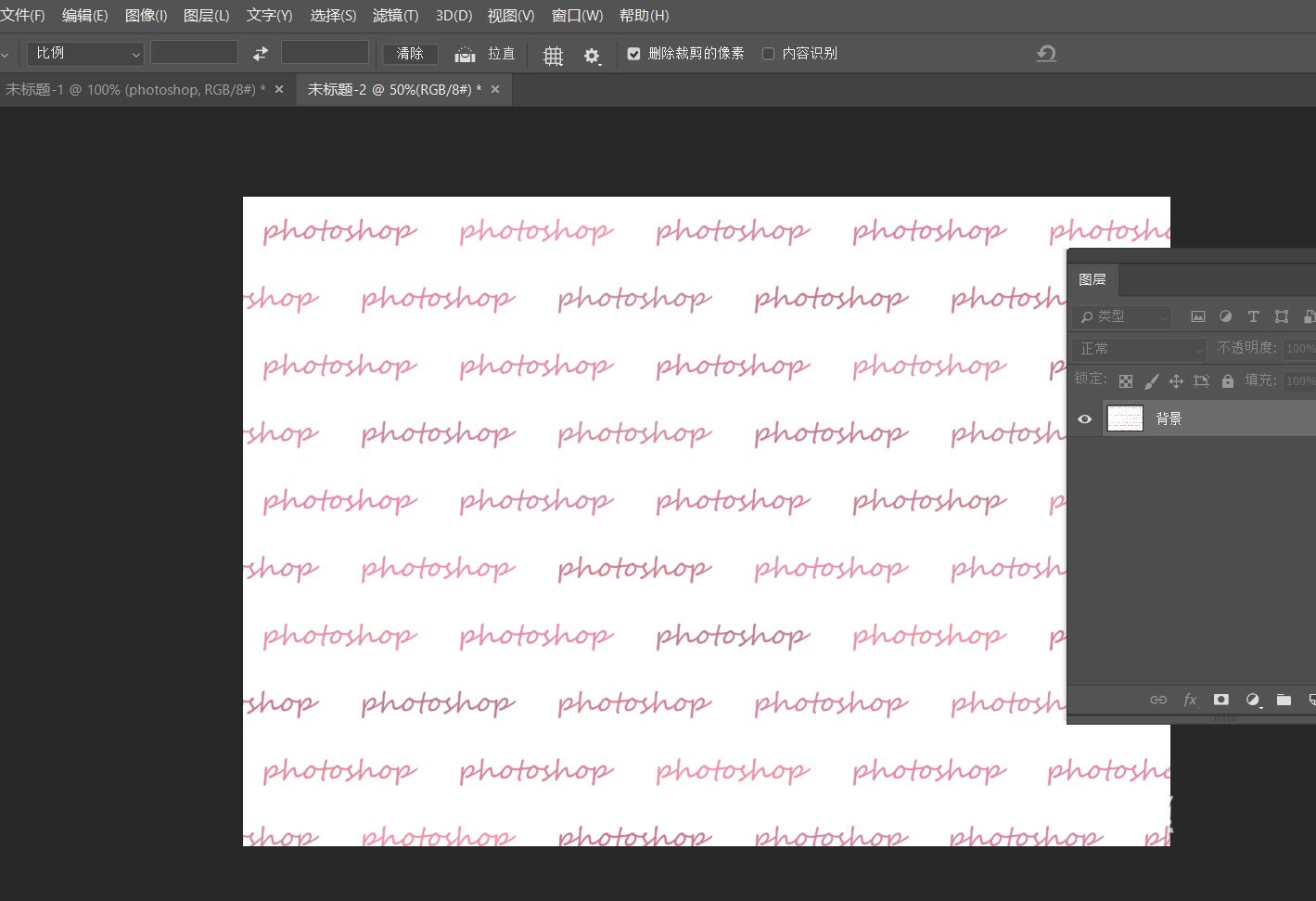
Task: Enable the 内容识别 checkbox
Action: click(768, 54)
